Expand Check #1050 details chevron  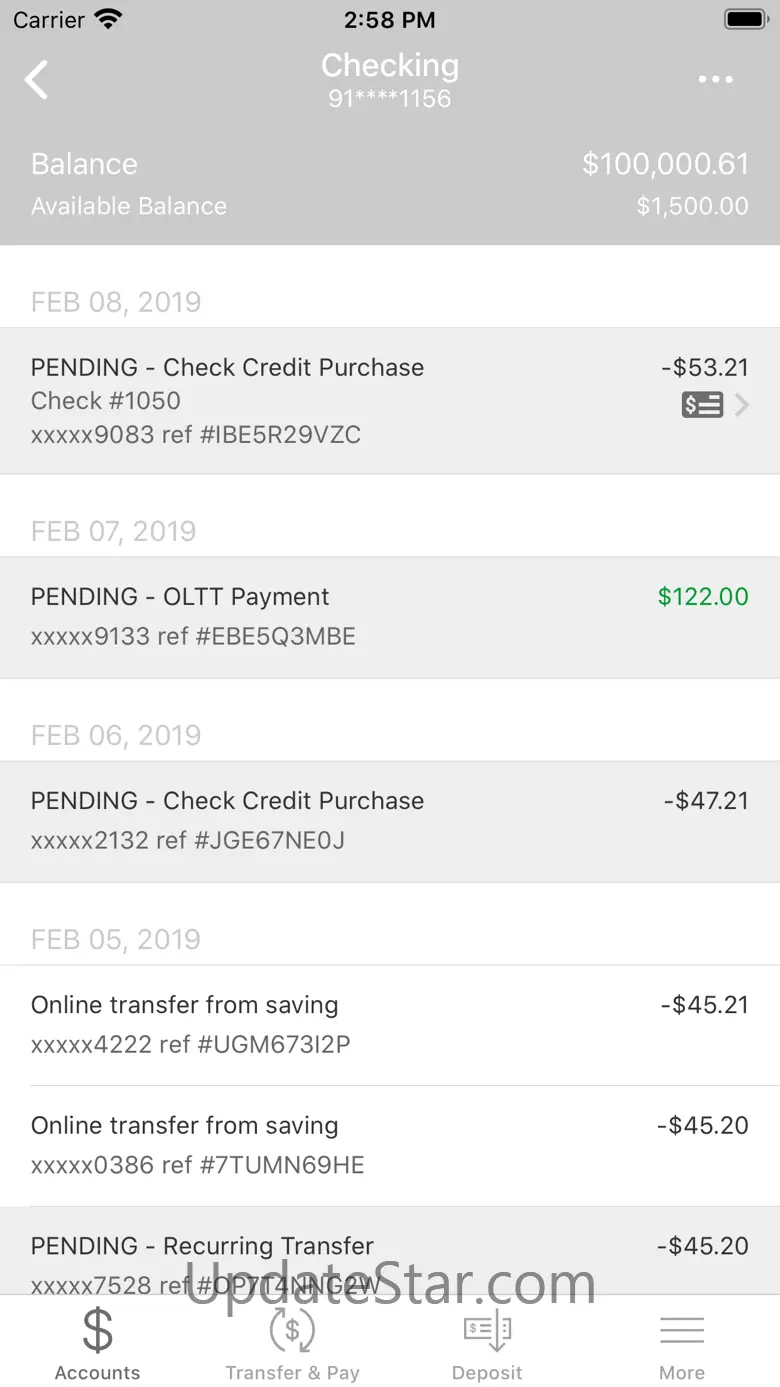click(741, 405)
